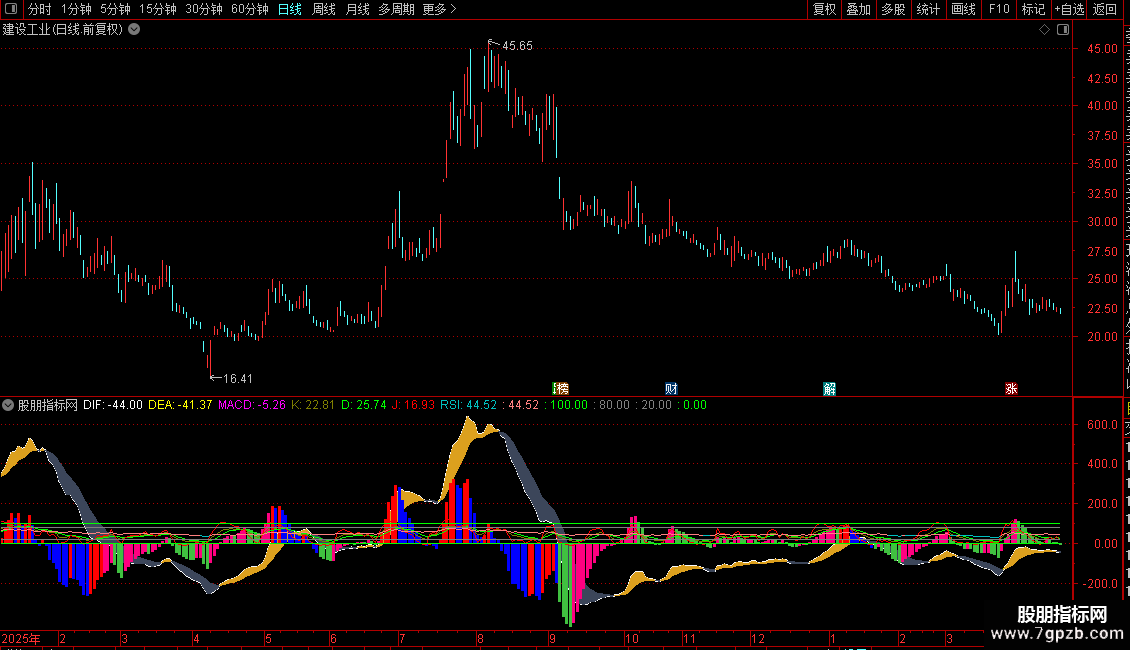Click the 标记 mark button
The image size is (1130, 650).
[1033, 9]
